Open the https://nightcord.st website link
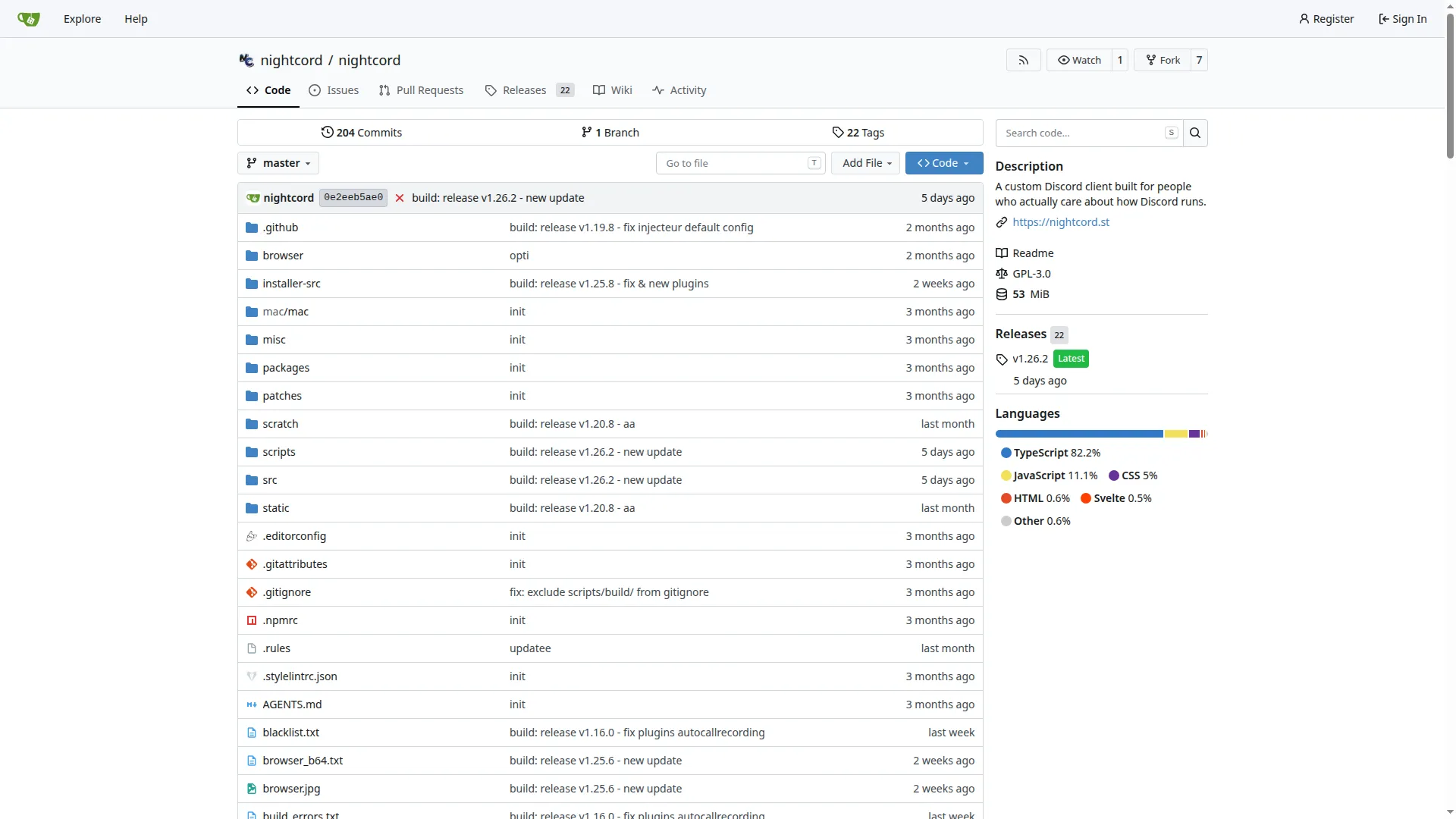Viewport: 1456px width, 819px height. point(1060,222)
